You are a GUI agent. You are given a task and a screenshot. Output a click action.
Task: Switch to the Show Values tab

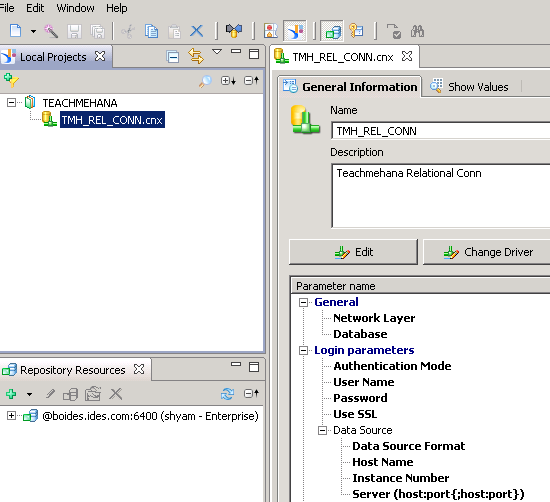pos(469,86)
